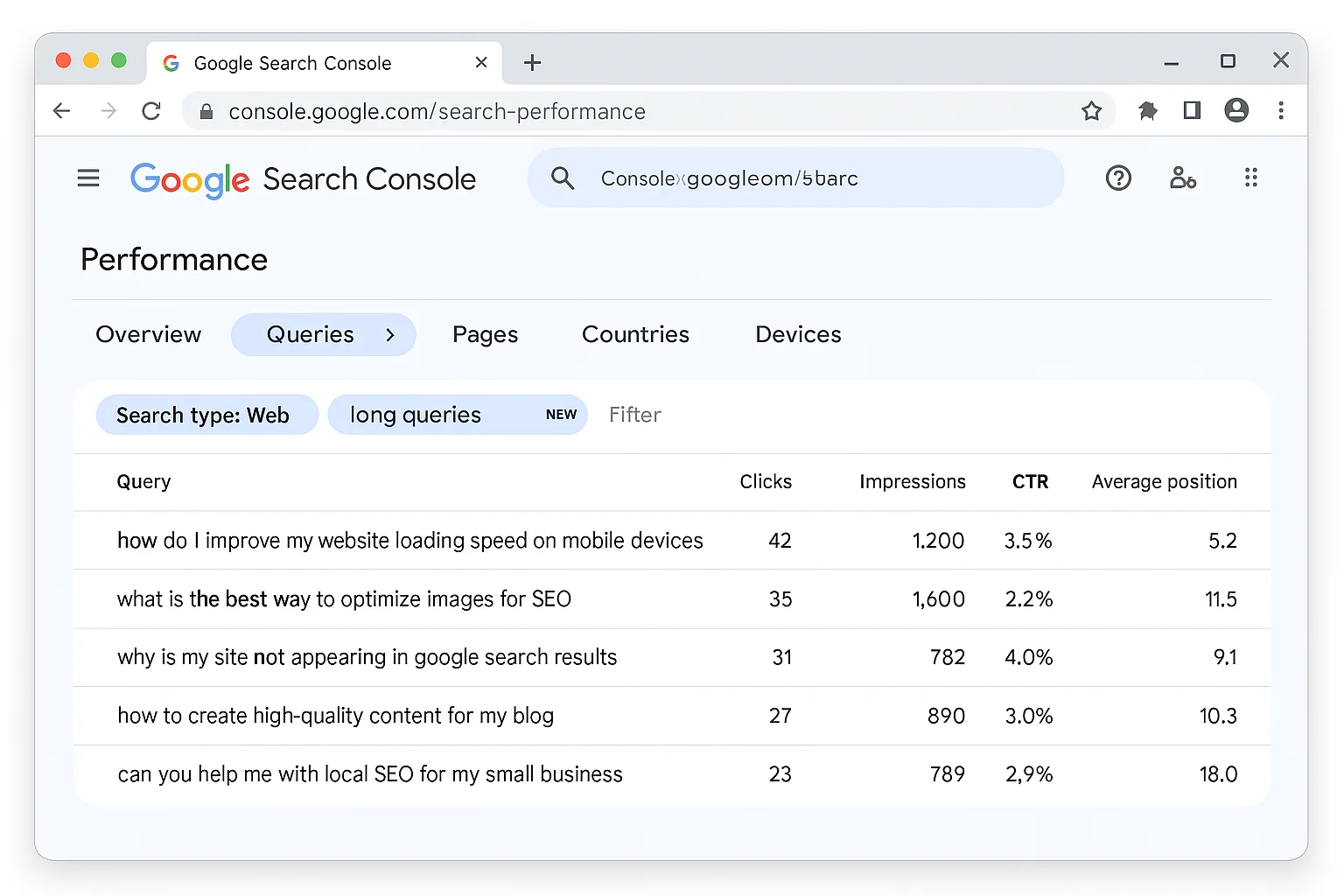Click the Overview tab
This screenshot has height=896, width=1344.
pos(148,334)
